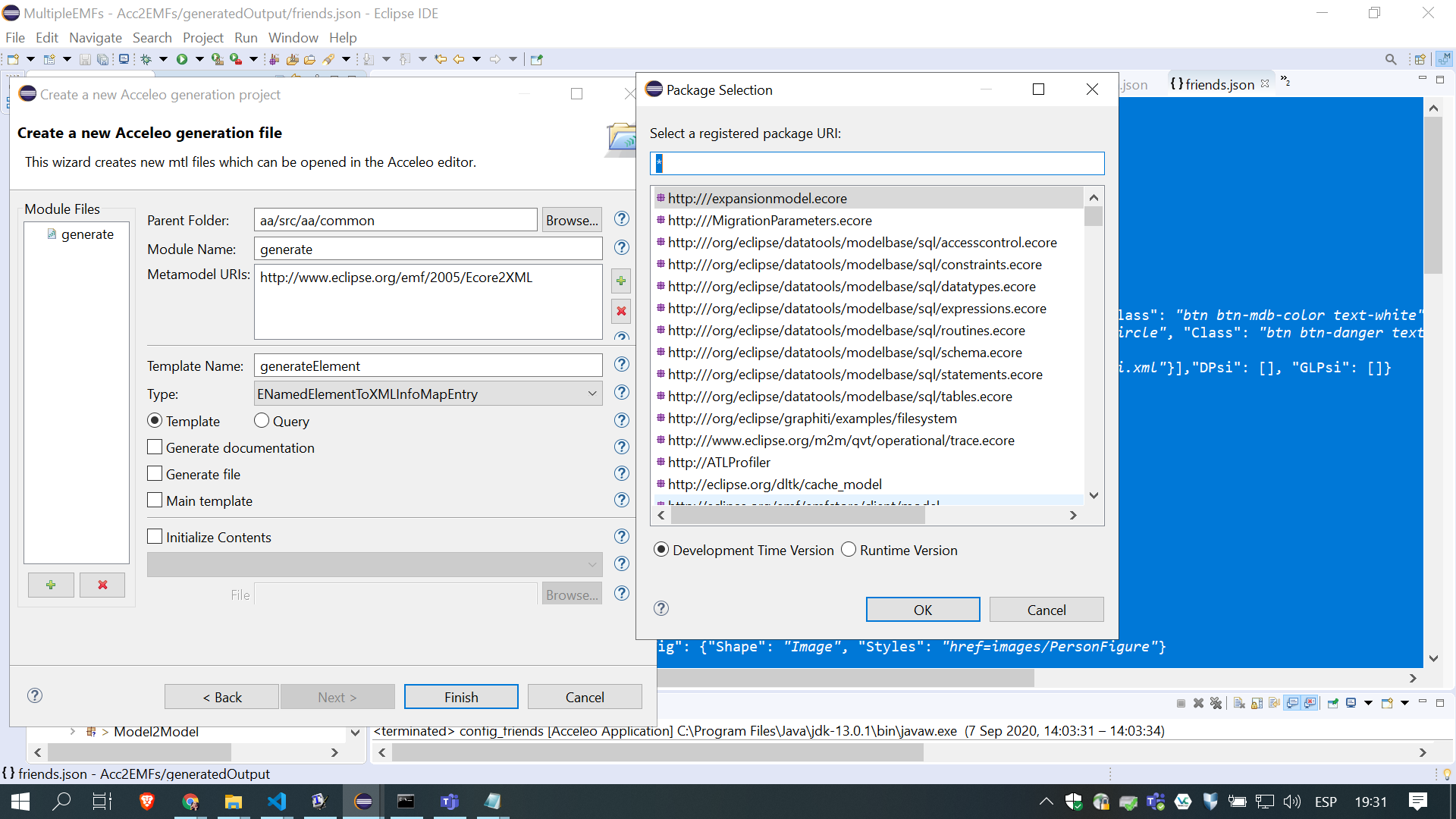The height and width of the screenshot is (819, 1456).
Task: Show hidden editor tabs chevron list
Action: point(1285,81)
